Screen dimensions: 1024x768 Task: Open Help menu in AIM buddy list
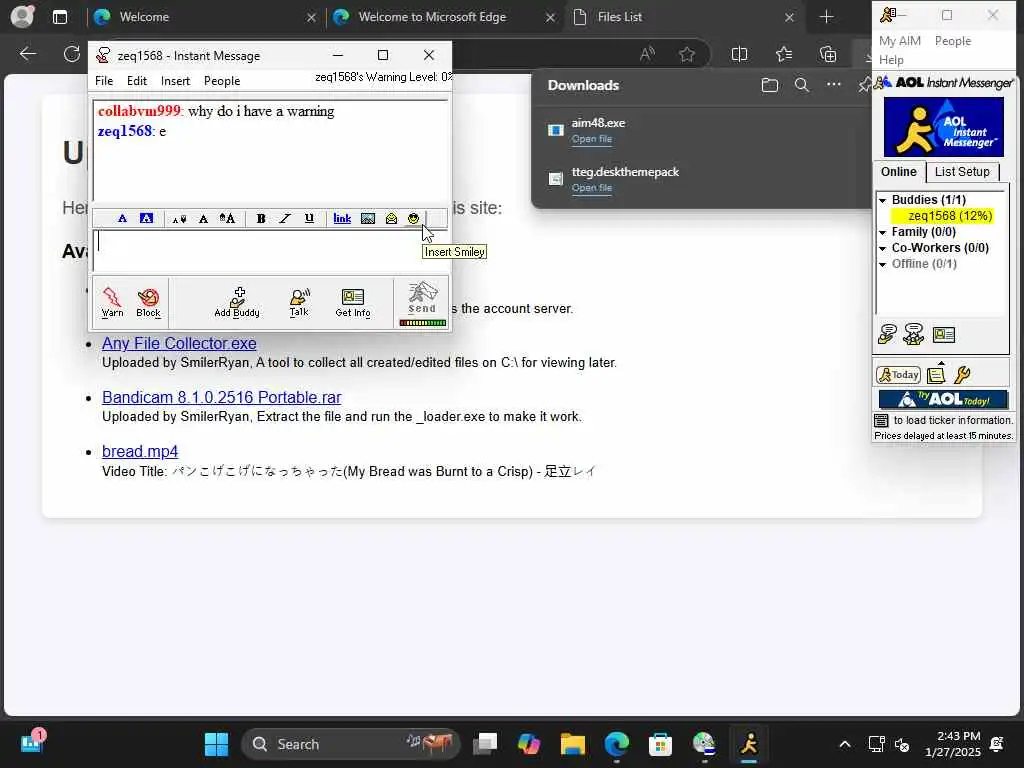click(891, 59)
